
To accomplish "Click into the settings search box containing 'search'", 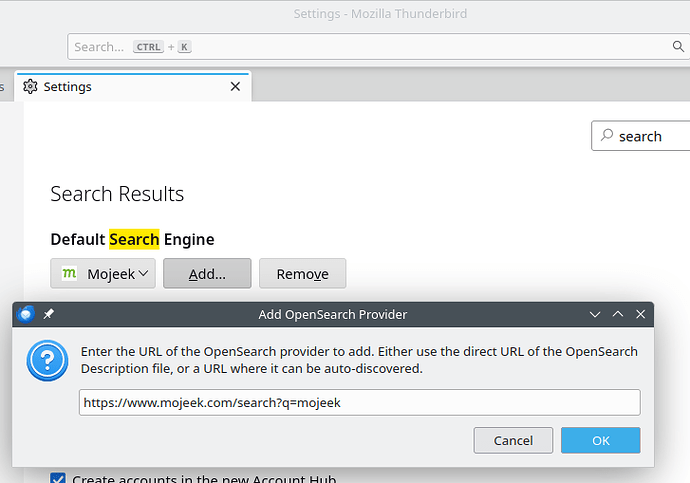I will point(641,136).
